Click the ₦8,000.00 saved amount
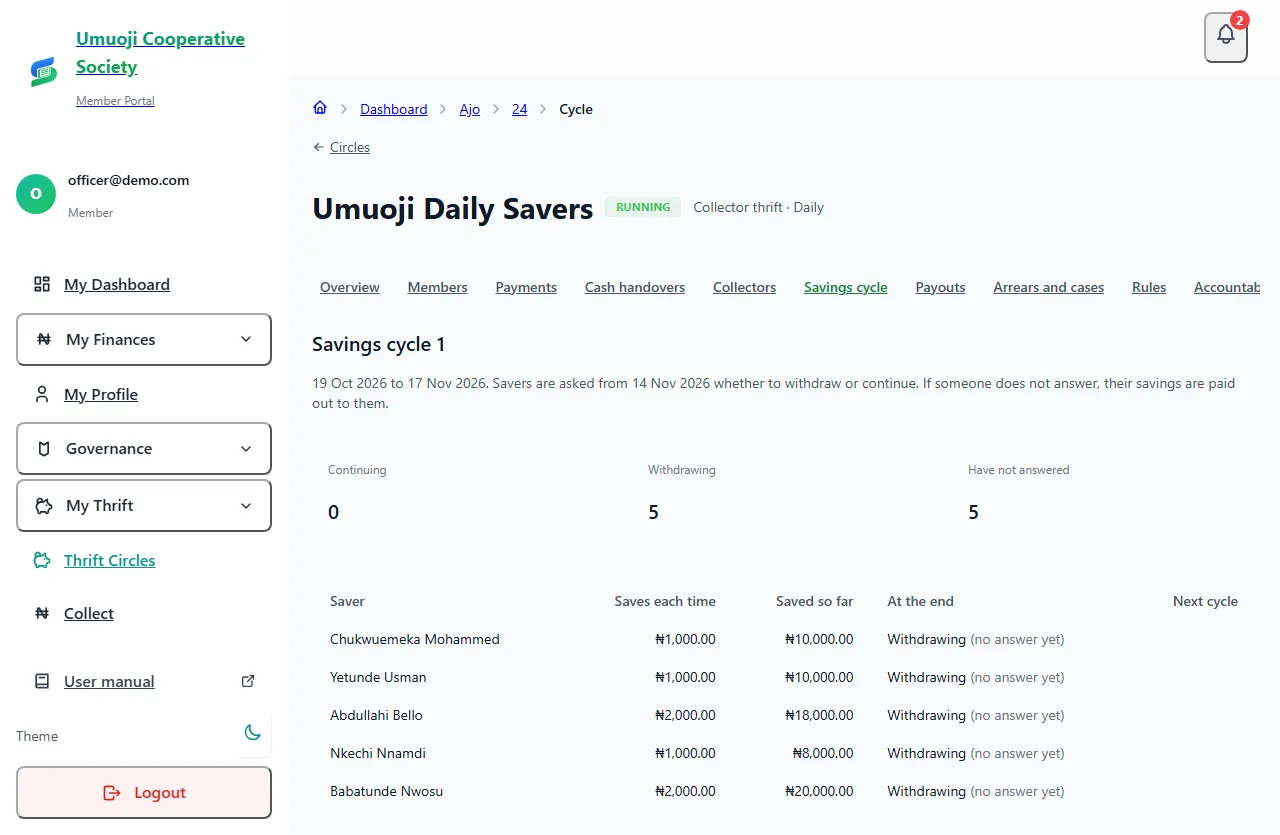1280x835 pixels. (823, 753)
